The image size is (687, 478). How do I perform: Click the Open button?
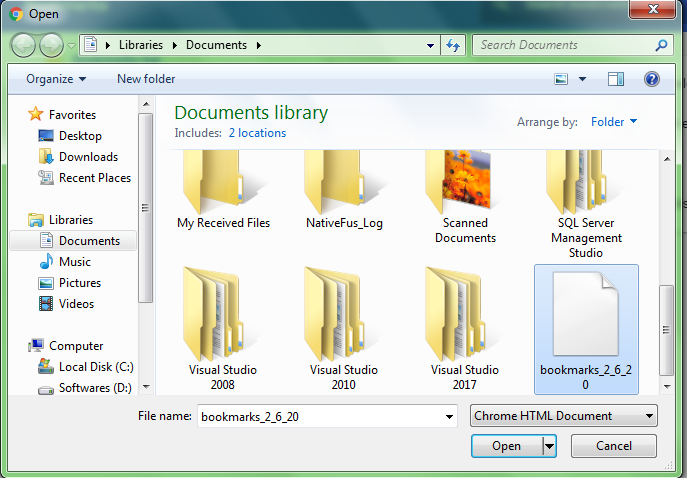point(506,446)
